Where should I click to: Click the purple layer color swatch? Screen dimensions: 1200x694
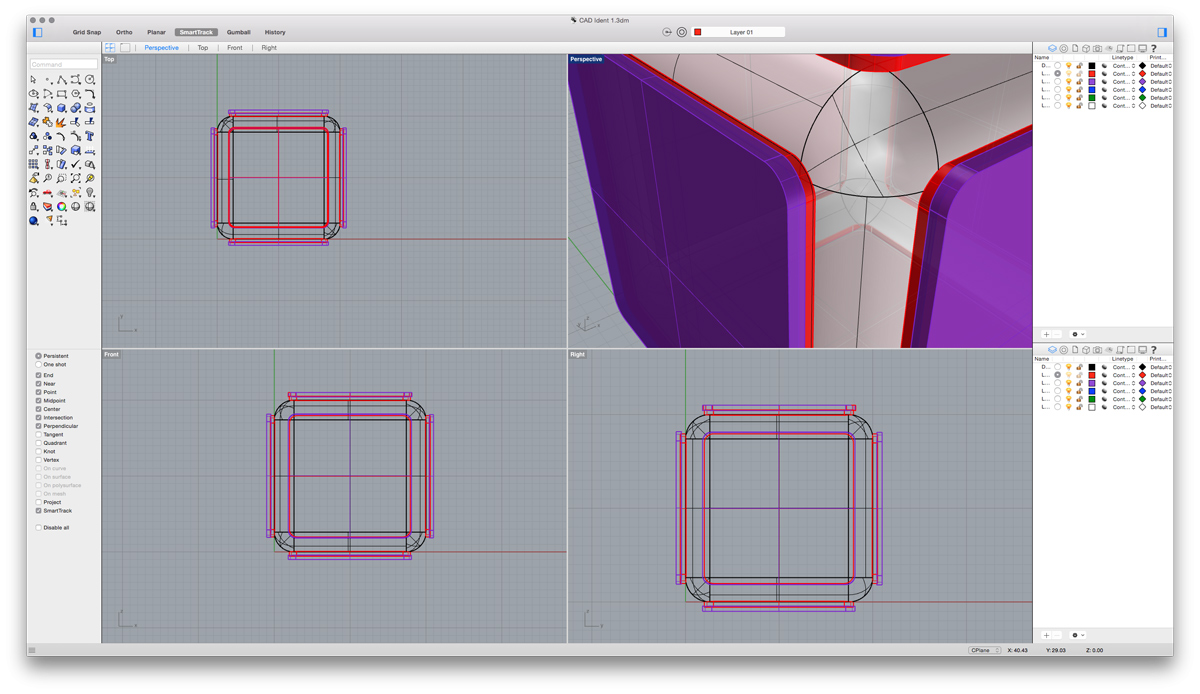coord(1091,81)
